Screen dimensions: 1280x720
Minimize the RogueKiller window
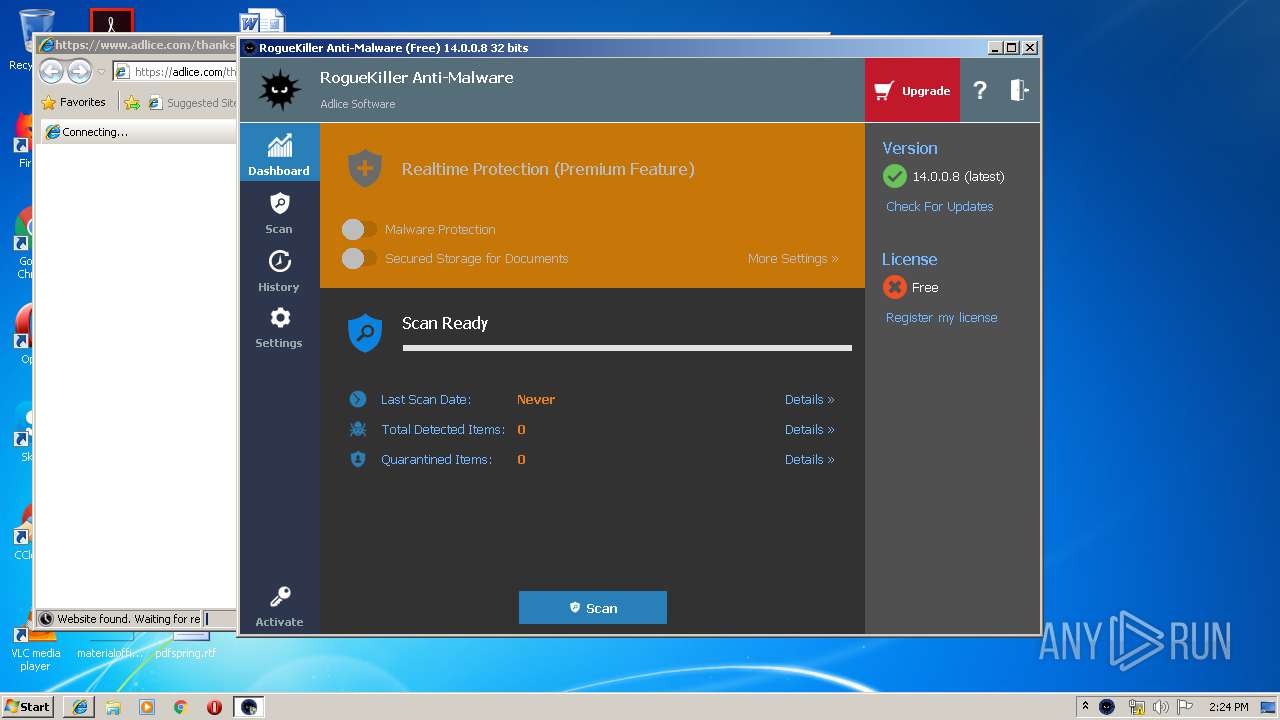[995, 47]
